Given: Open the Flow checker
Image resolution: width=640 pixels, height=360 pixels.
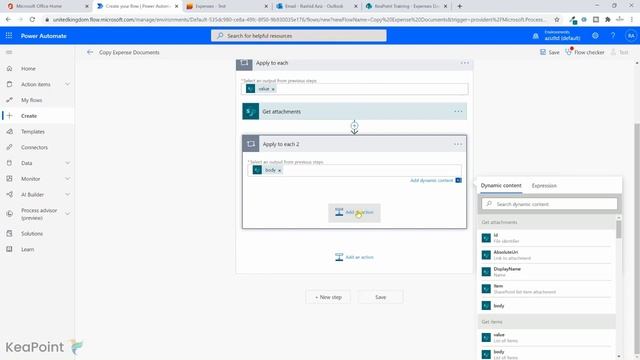Looking at the screenshot, I should click(x=584, y=52).
